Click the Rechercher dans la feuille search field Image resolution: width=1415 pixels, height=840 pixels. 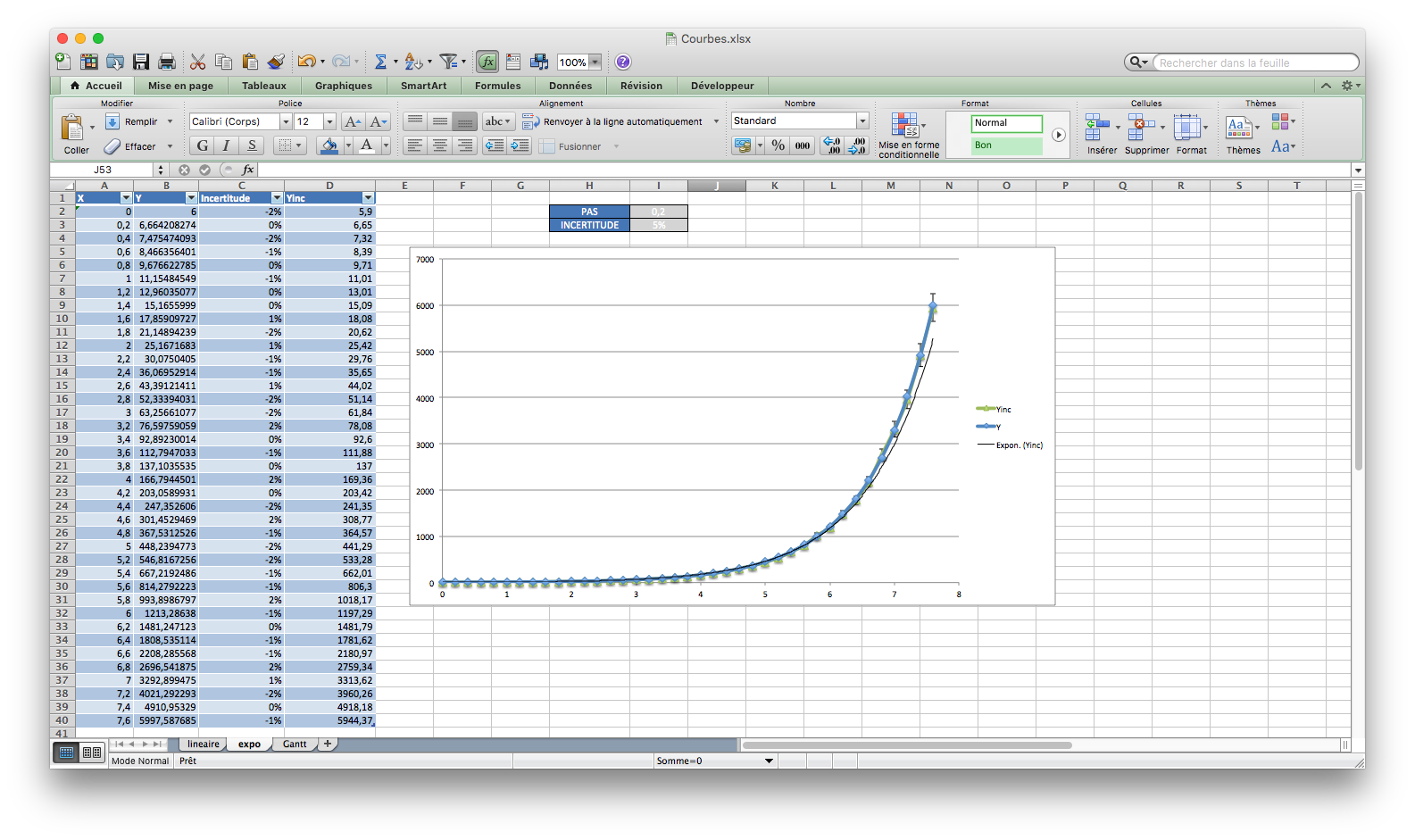(1254, 62)
